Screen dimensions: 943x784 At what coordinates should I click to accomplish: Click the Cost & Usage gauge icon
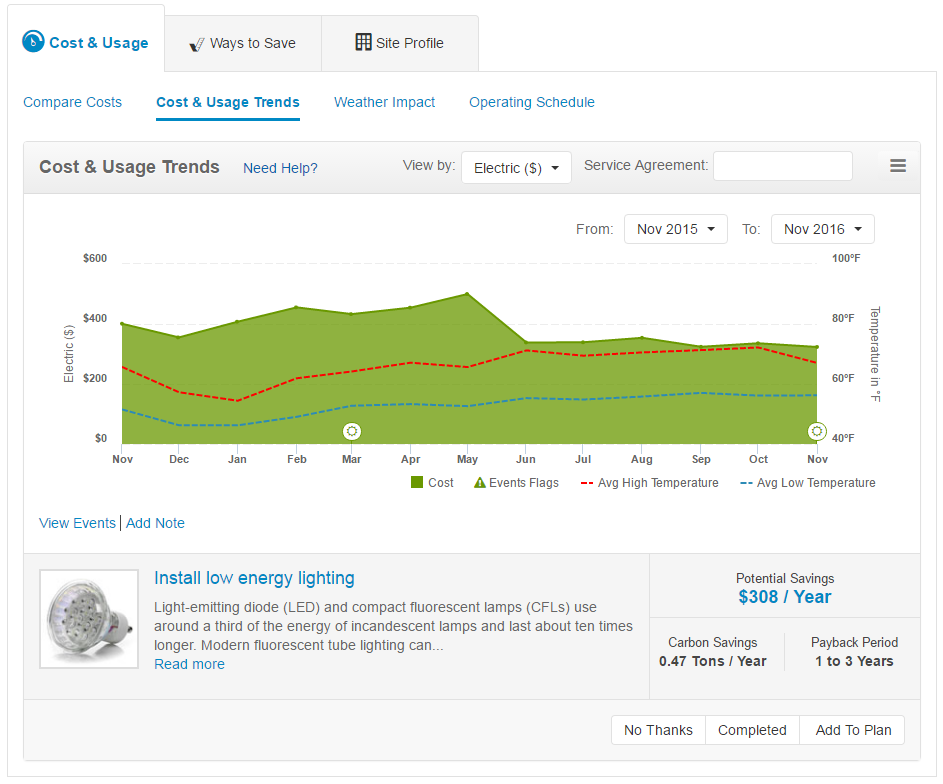tap(34, 42)
